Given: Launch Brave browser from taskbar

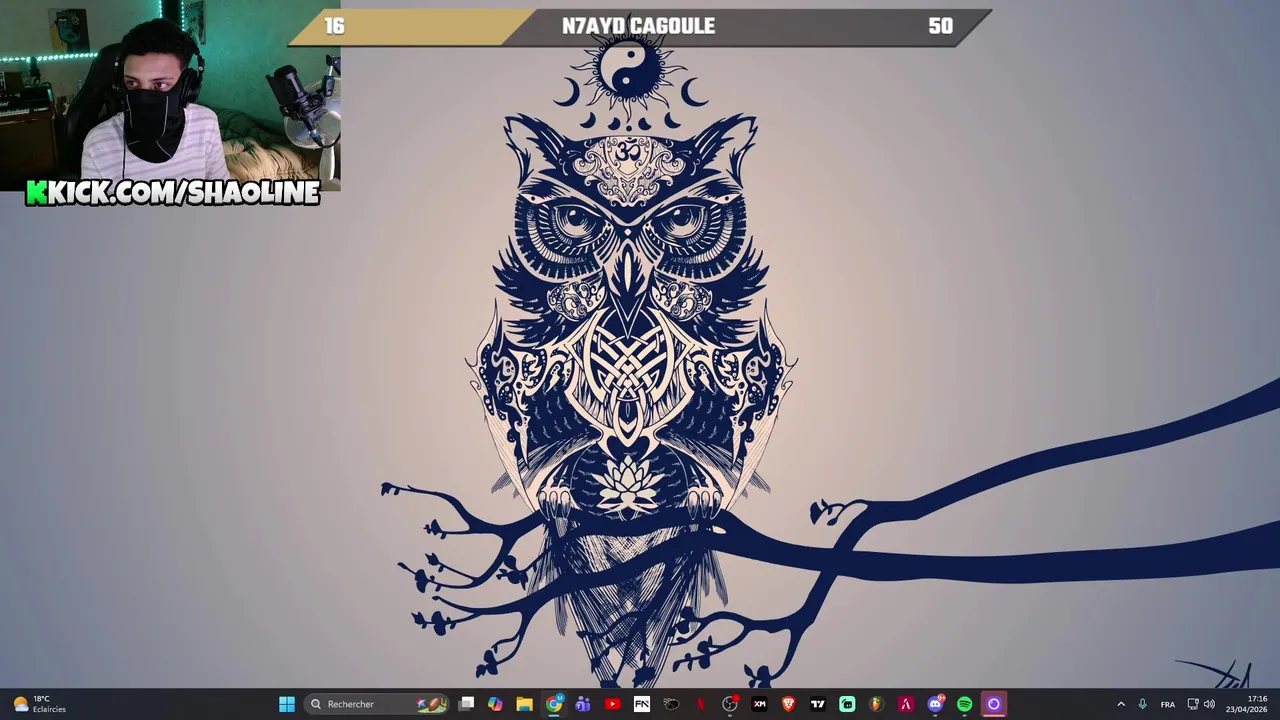Looking at the screenshot, I should [788, 704].
